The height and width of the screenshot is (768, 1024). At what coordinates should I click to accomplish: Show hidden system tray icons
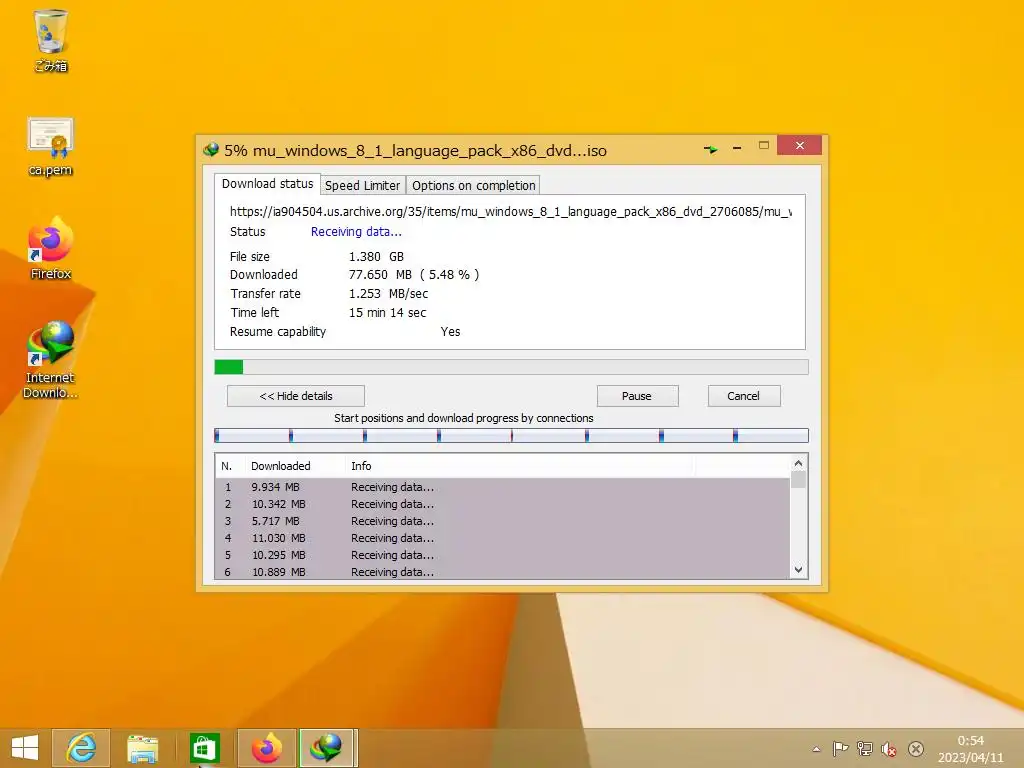pos(816,749)
